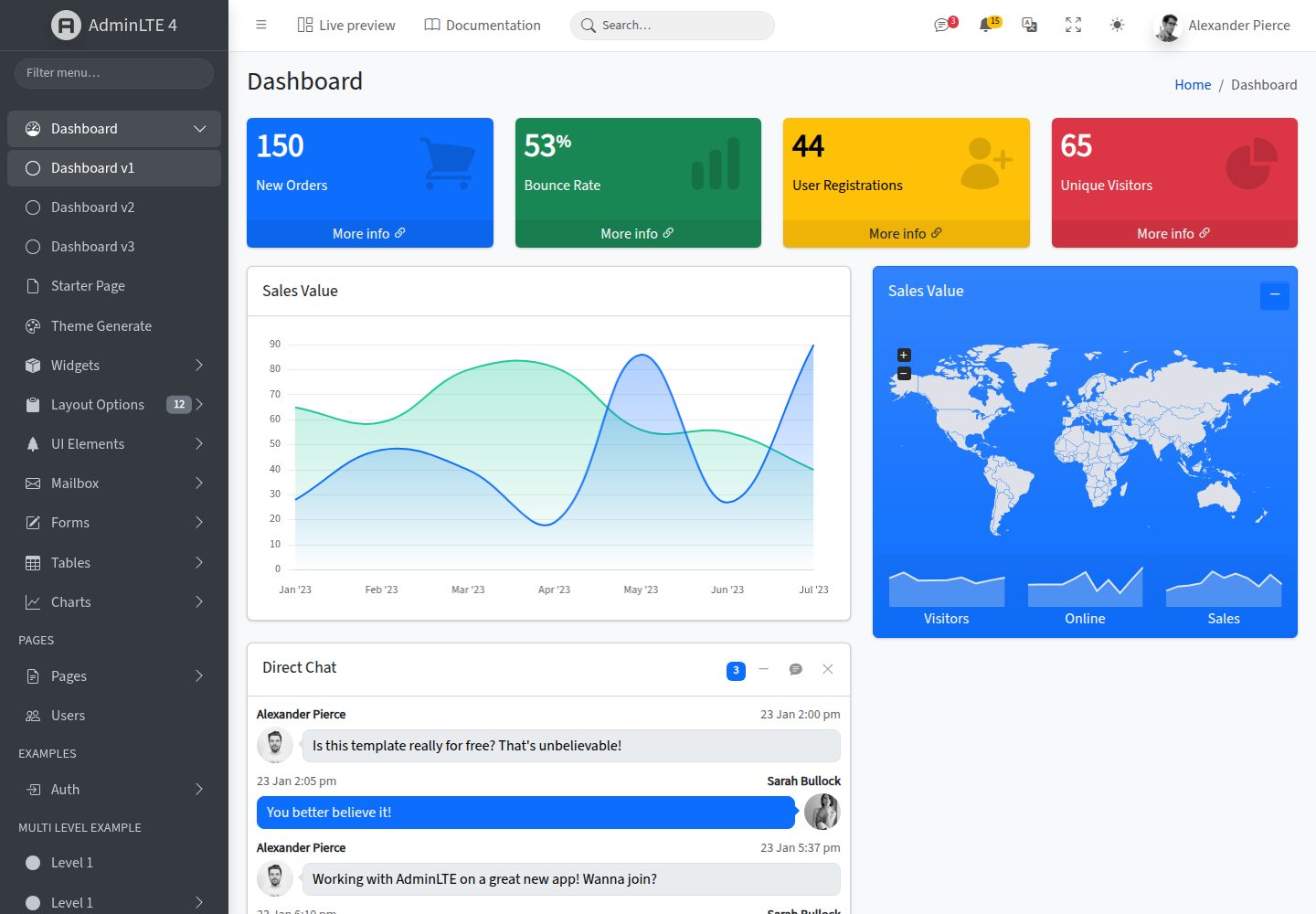Toggle light/dark theme sun icon
The height and width of the screenshot is (914, 1316).
(1117, 25)
